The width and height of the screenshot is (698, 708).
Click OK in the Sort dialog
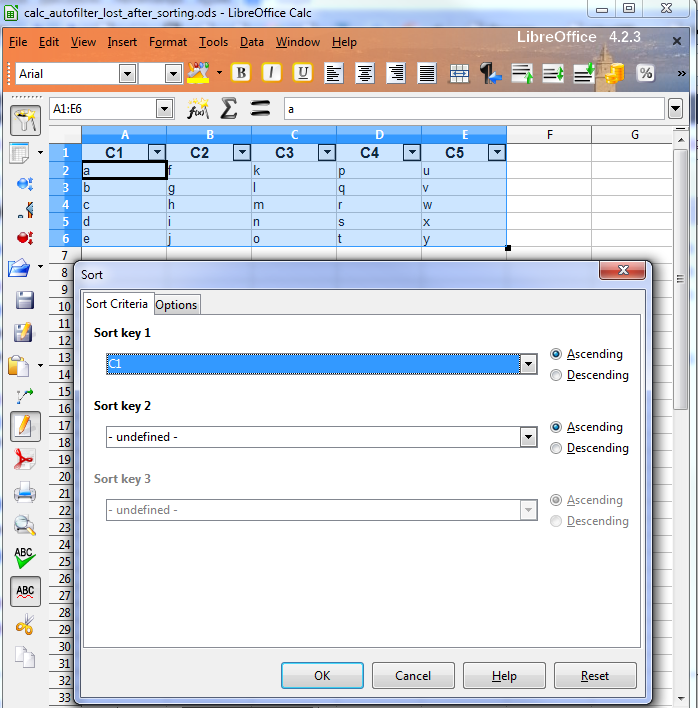(322, 676)
